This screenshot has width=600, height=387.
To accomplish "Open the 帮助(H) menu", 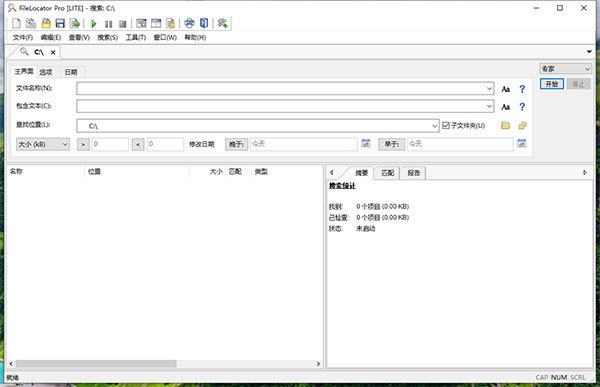I will pyautogui.click(x=195, y=38).
